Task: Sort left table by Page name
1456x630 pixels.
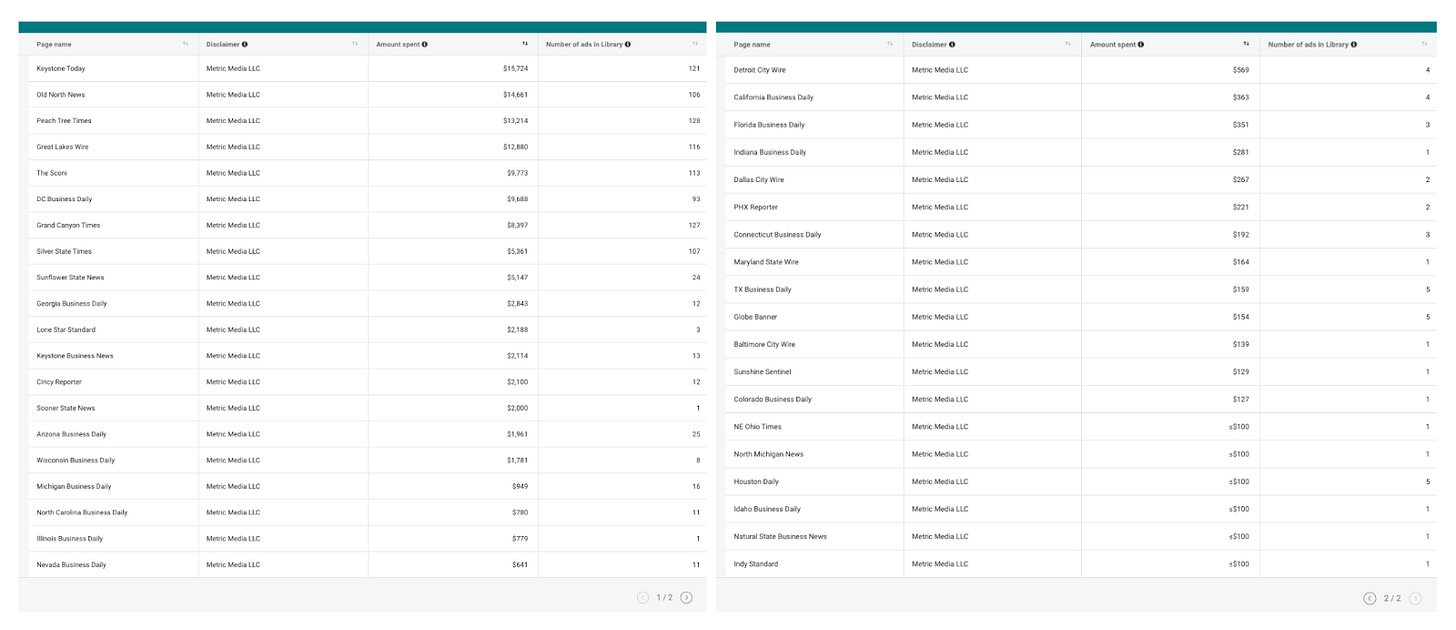Action: (x=185, y=44)
